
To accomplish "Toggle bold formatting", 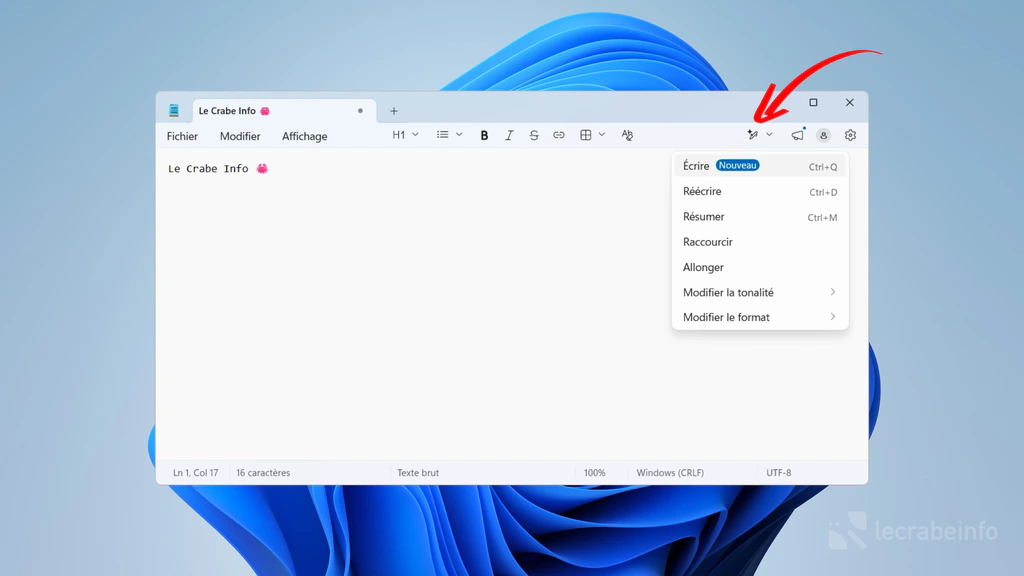I will pos(484,135).
